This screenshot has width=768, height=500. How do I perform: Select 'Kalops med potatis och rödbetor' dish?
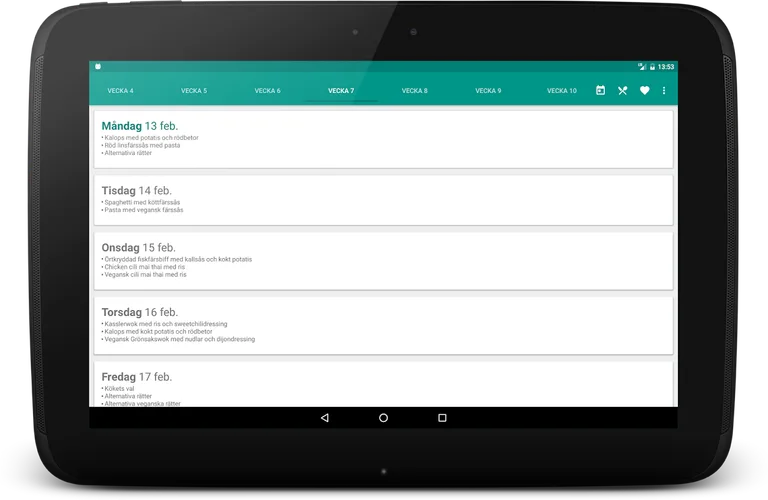(150, 138)
